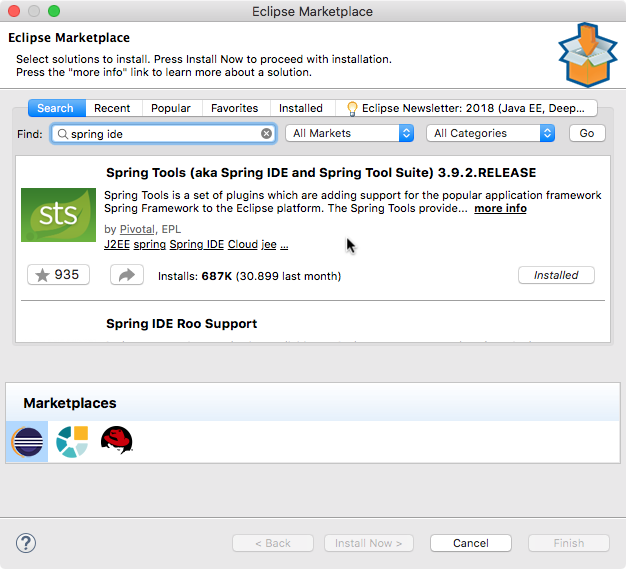Viewport: 626px width, 569px height.
Task: Click the Eclipse marketplace icon
Action: point(26,441)
